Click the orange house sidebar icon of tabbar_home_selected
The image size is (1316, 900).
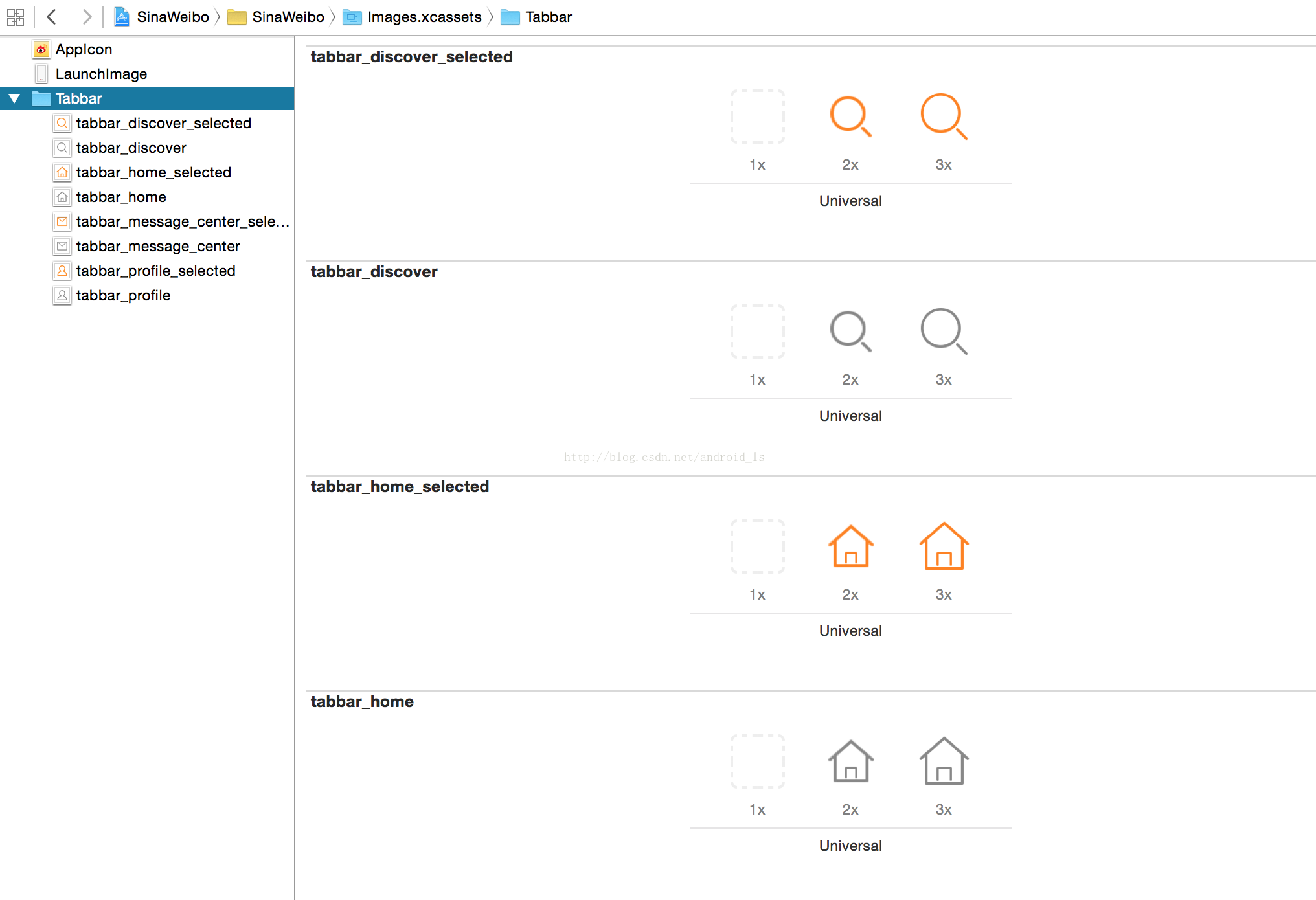pyautogui.click(x=62, y=172)
